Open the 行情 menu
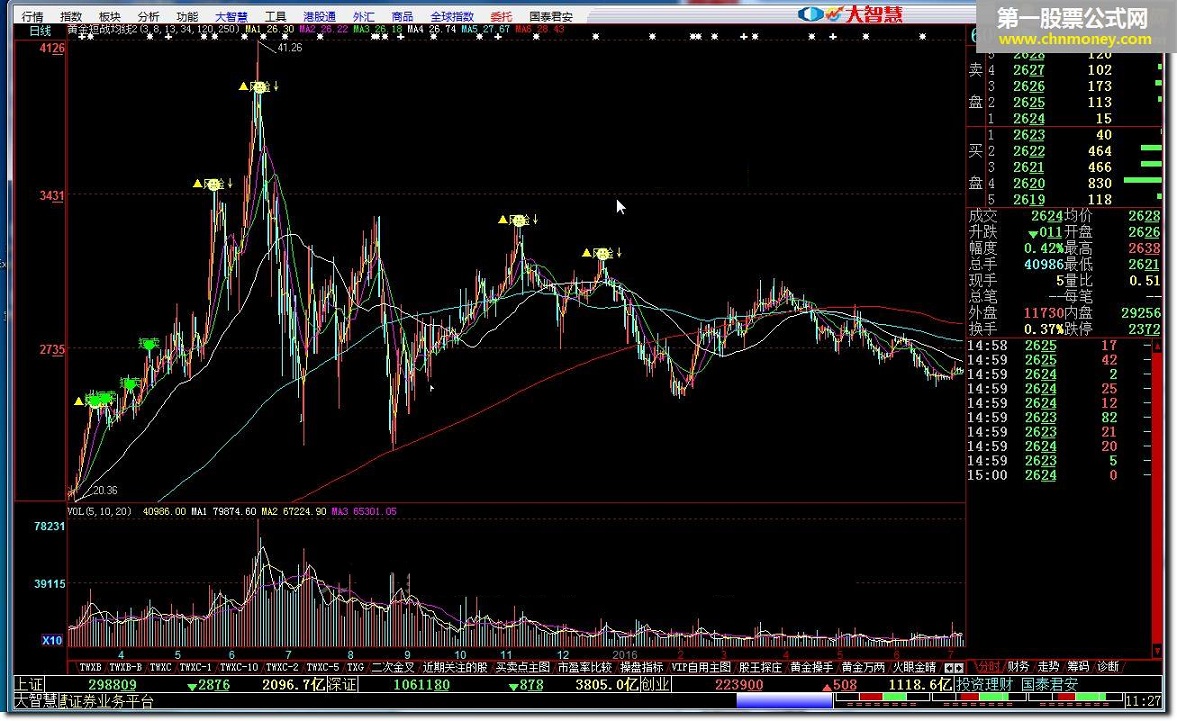This screenshot has width=1177, height=721. click(32, 17)
